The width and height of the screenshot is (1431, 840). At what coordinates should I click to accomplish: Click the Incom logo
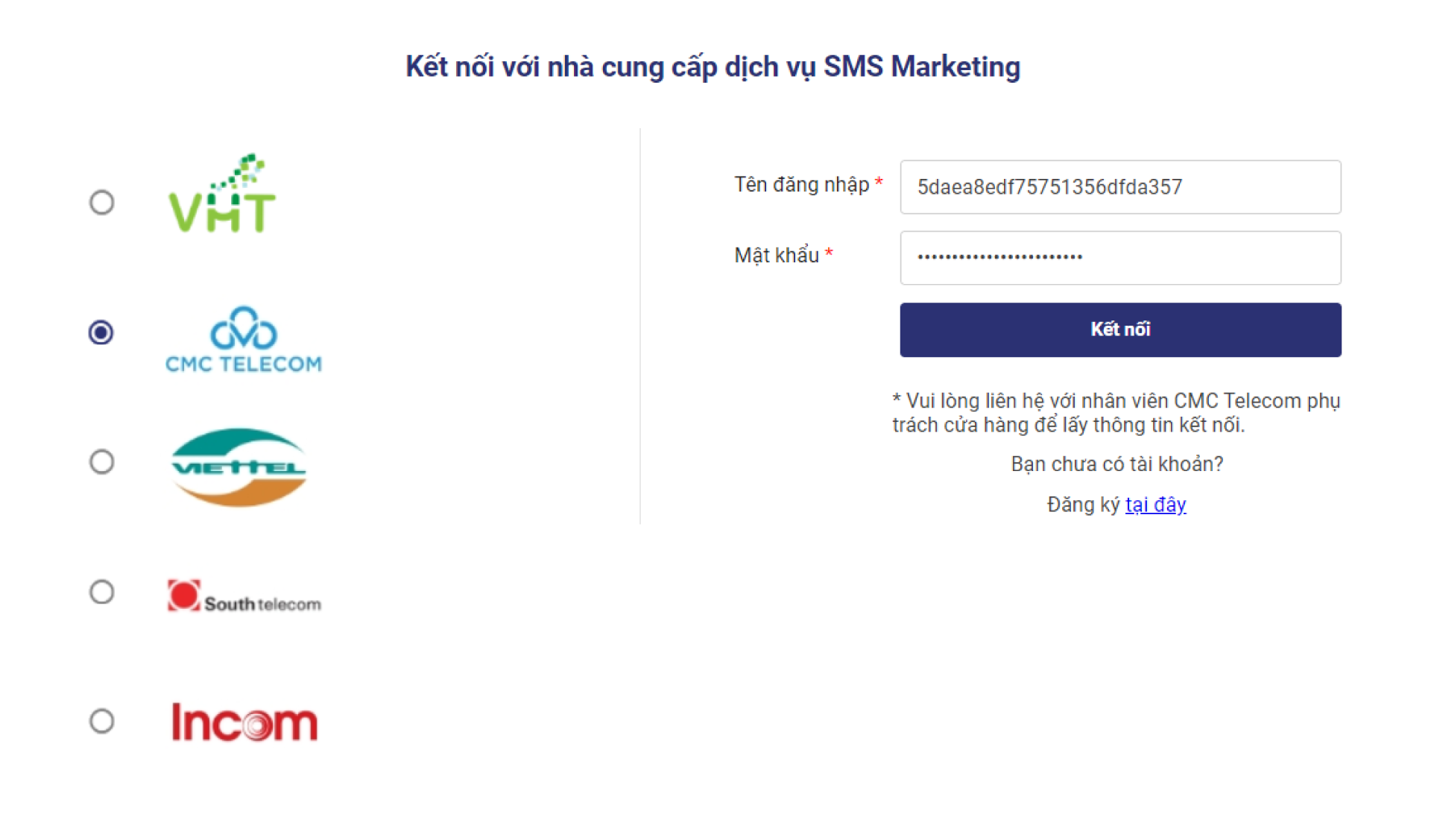tap(244, 722)
